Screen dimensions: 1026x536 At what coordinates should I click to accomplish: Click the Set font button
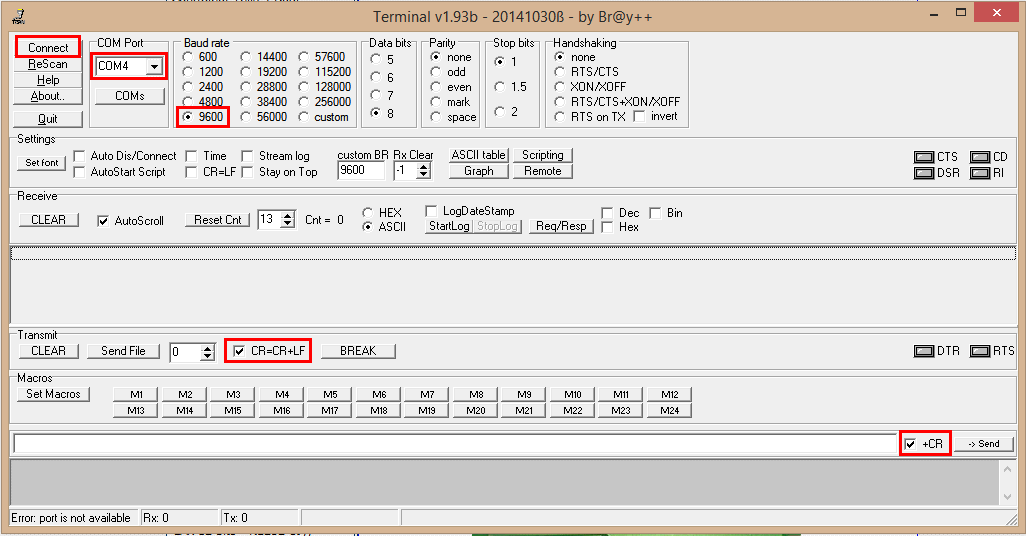[x=41, y=163]
